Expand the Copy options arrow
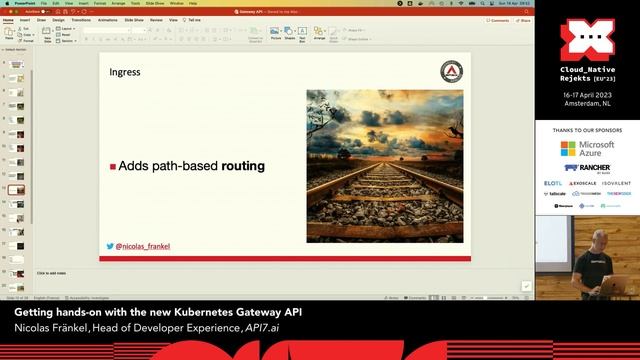 click(33, 35)
